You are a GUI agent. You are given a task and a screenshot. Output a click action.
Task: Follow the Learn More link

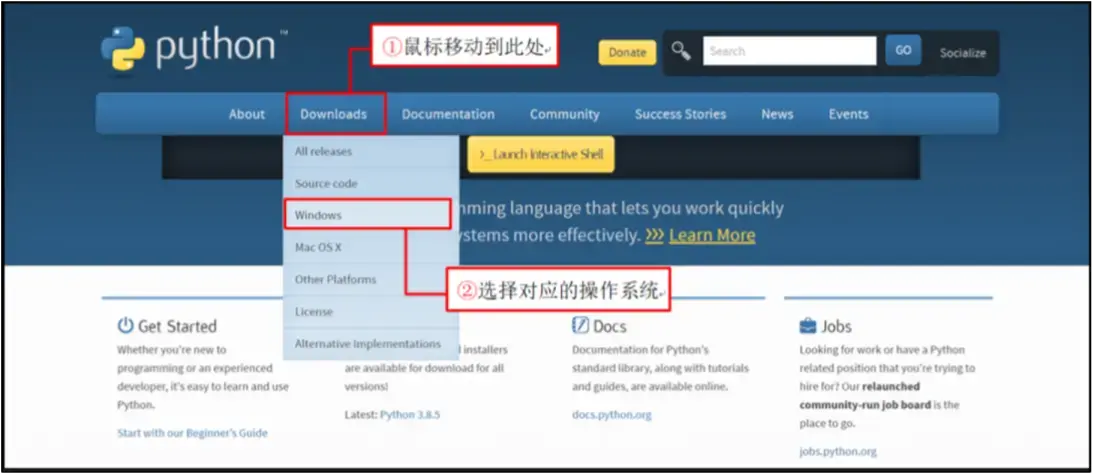712,236
